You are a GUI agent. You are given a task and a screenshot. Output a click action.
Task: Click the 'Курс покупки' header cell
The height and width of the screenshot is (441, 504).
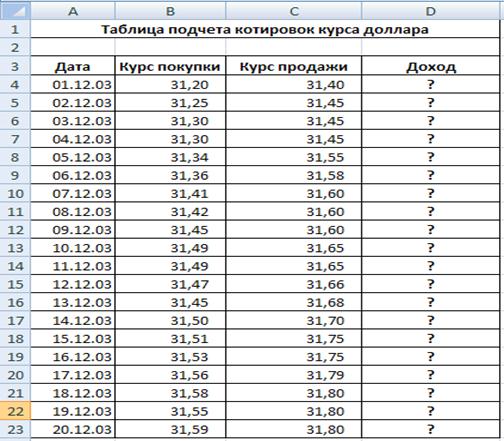point(170,66)
